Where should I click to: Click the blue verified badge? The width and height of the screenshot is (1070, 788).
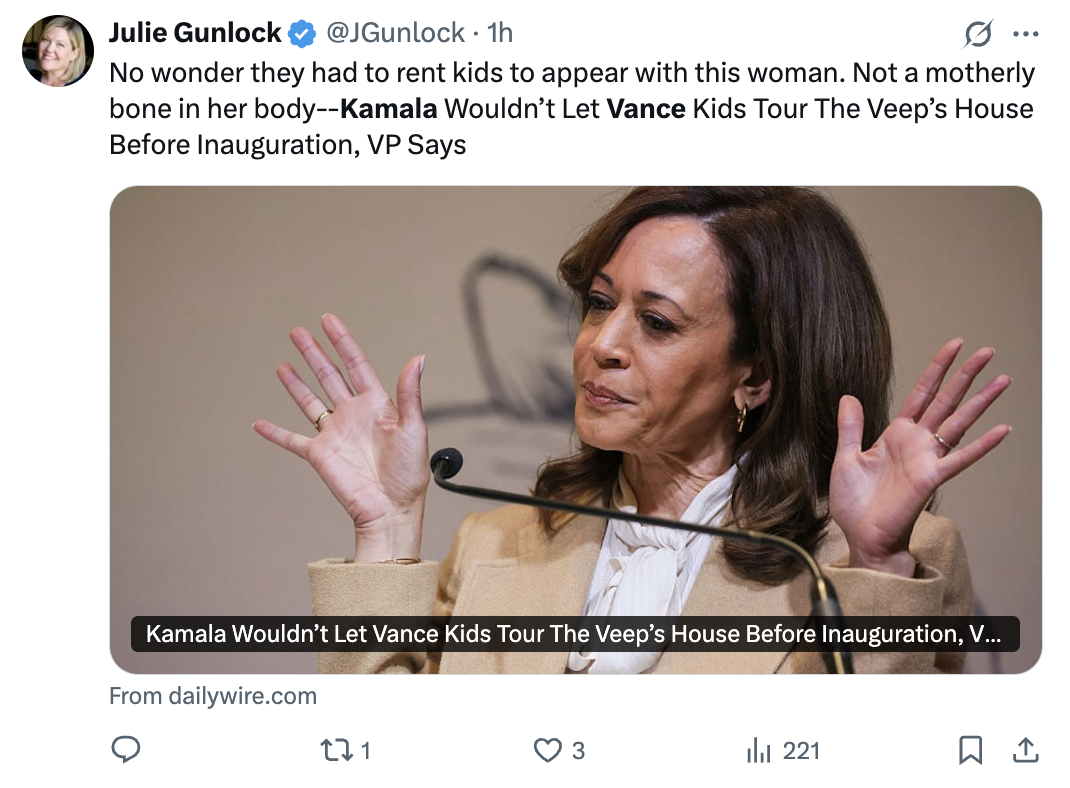(301, 34)
